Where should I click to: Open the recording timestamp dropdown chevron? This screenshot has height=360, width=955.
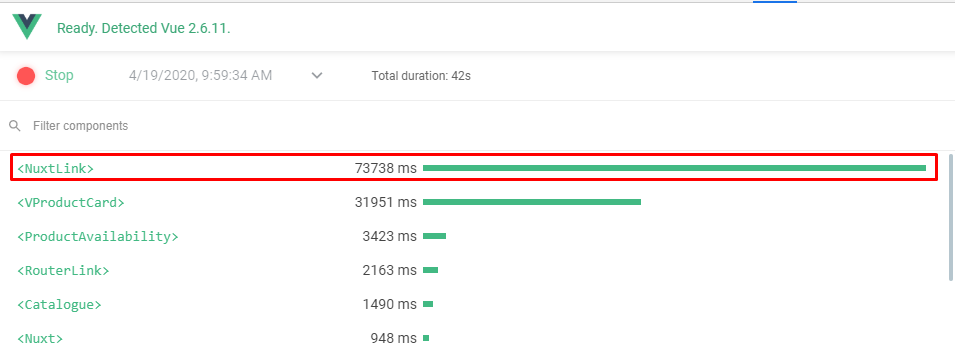[317, 76]
